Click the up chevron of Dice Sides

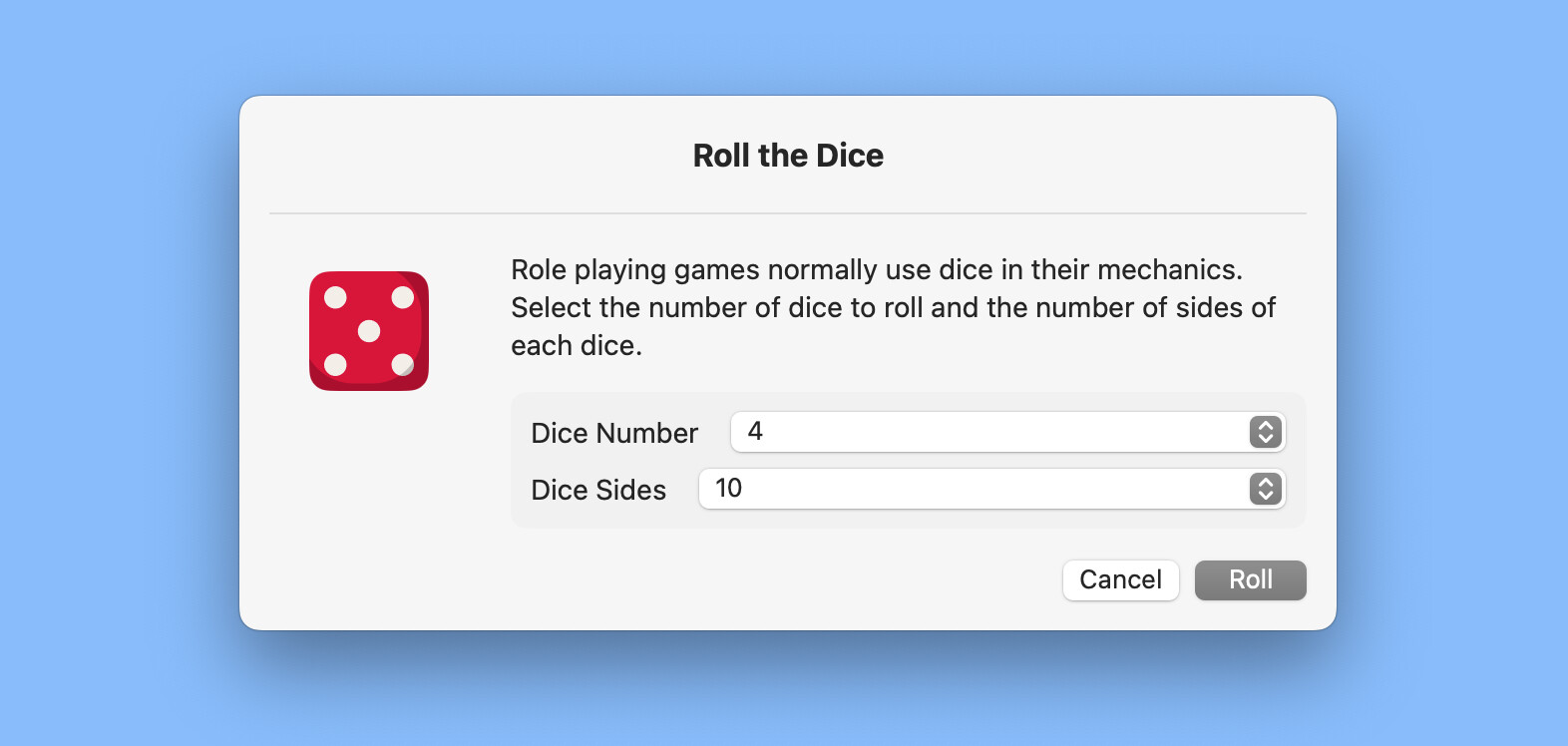(1266, 483)
